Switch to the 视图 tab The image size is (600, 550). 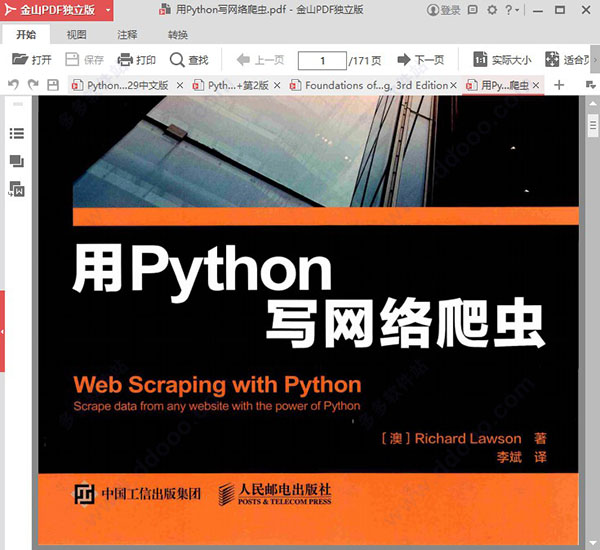[x=77, y=35]
